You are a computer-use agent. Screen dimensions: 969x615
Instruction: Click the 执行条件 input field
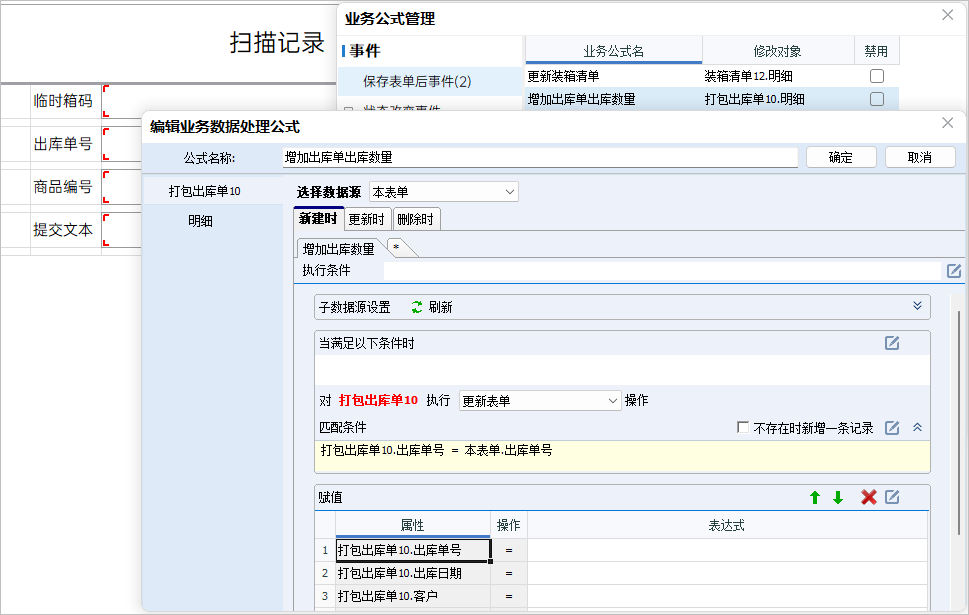coord(662,271)
